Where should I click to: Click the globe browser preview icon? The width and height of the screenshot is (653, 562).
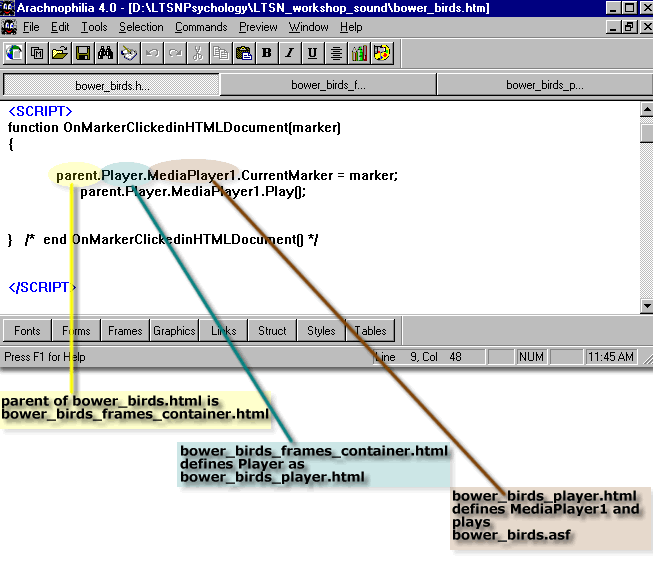pos(14,52)
